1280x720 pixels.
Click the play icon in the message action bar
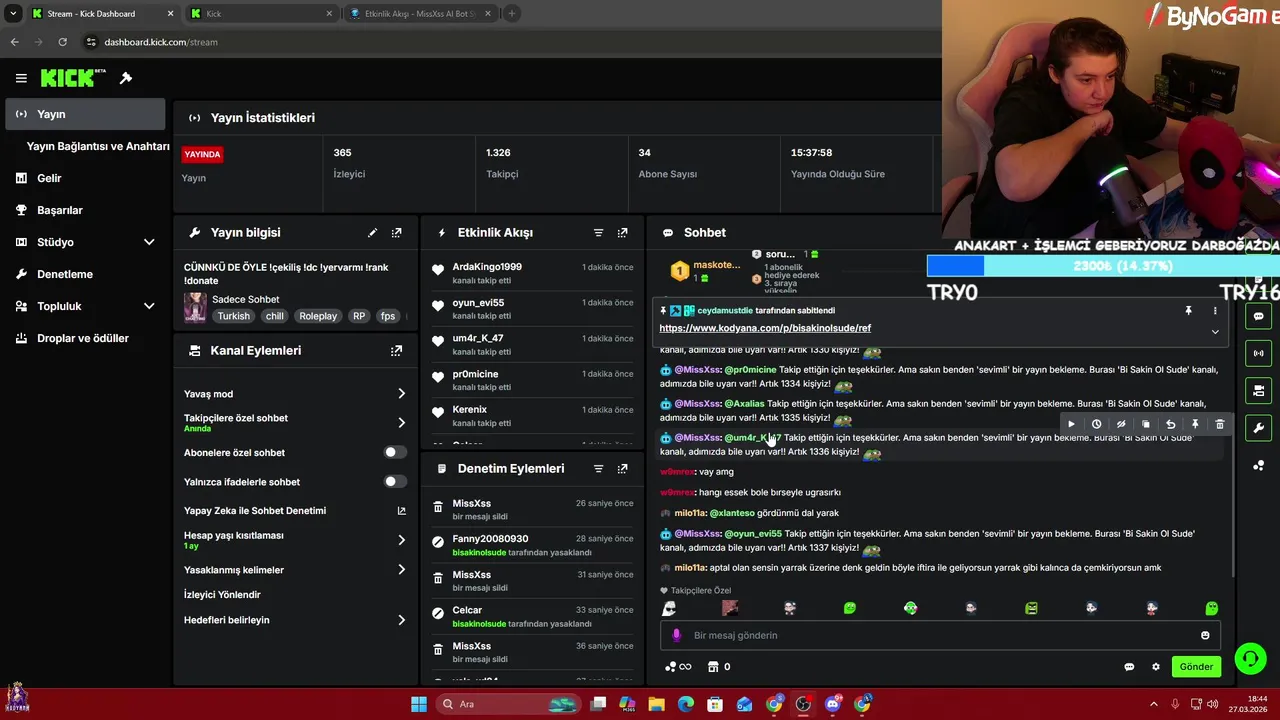(x=1071, y=424)
